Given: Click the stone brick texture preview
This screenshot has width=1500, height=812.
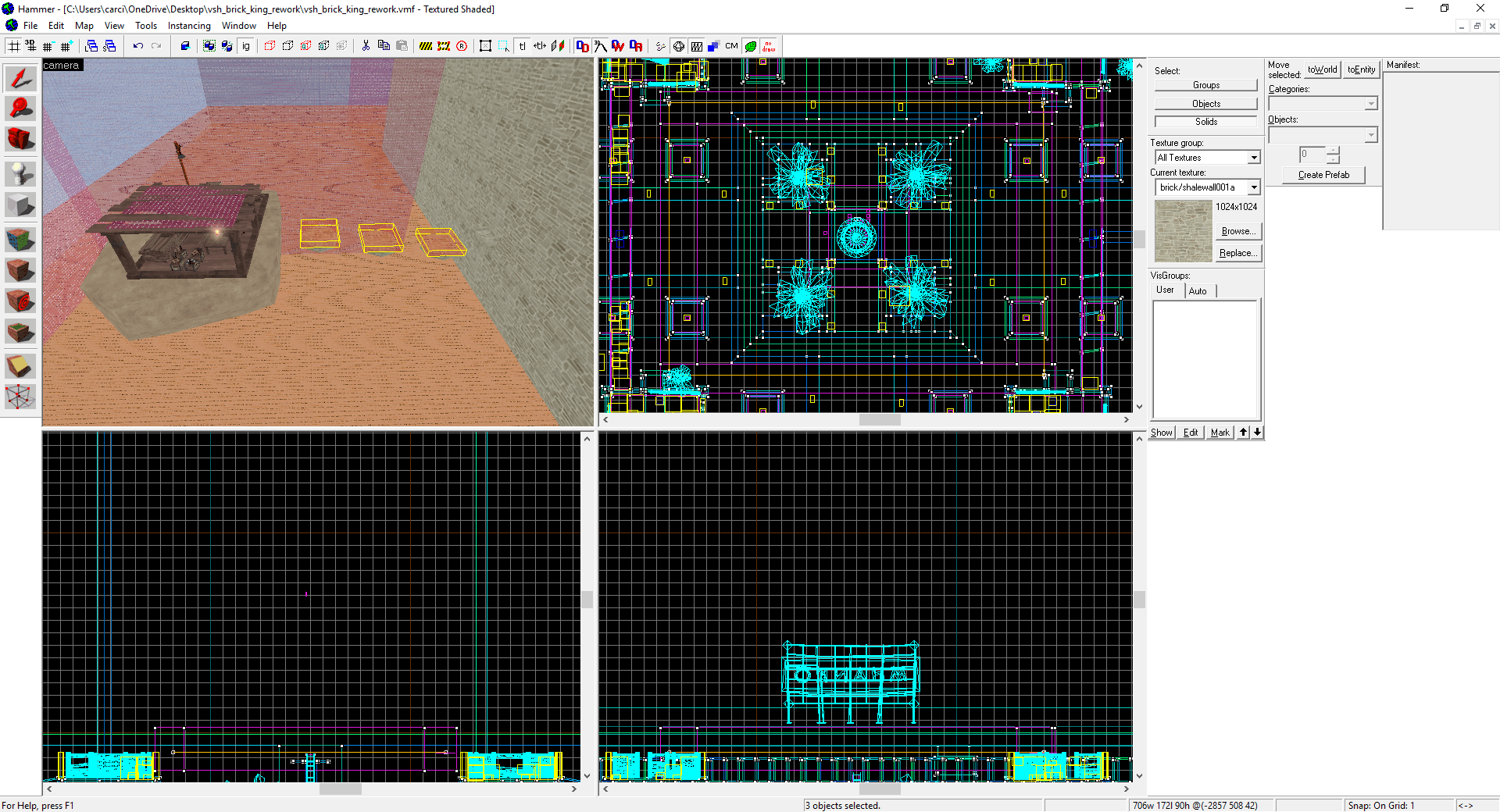Looking at the screenshot, I should [x=1183, y=231].
